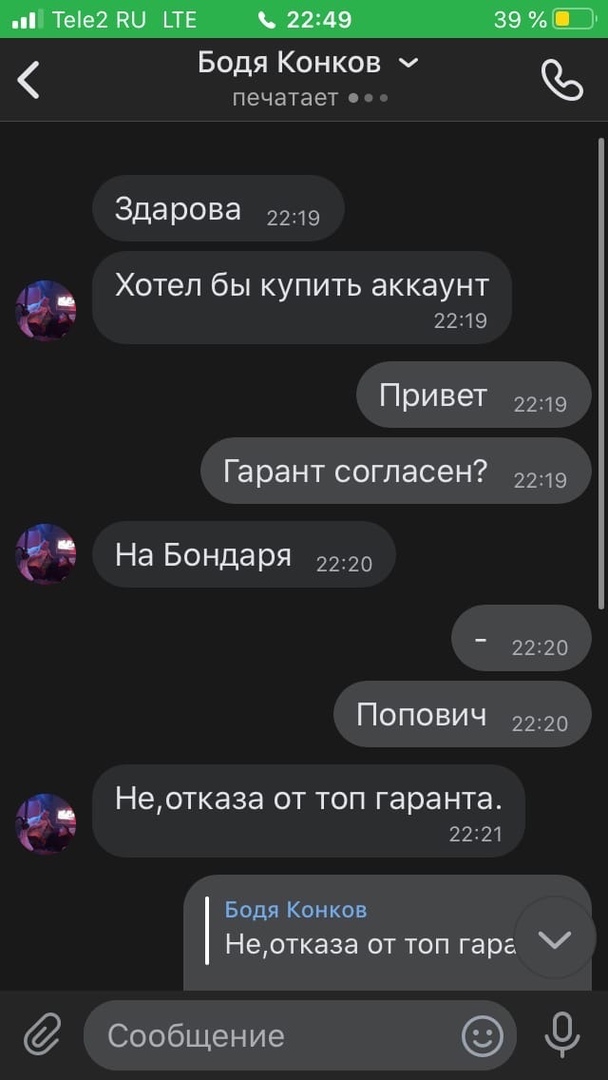
Task: Select the dash message sent at 22:20
Action: click(x=521, y=638)
